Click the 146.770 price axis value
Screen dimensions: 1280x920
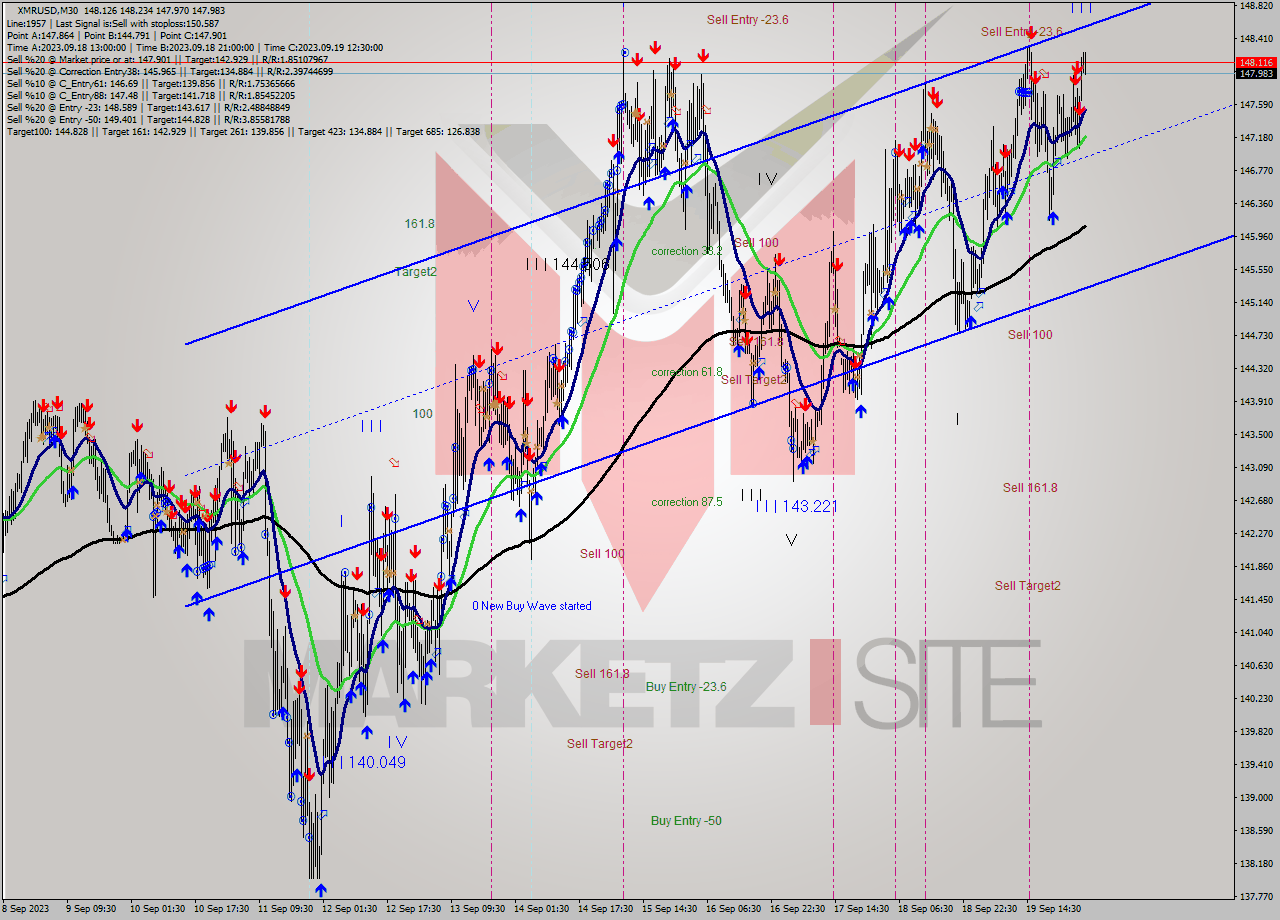pos(1256,170)
